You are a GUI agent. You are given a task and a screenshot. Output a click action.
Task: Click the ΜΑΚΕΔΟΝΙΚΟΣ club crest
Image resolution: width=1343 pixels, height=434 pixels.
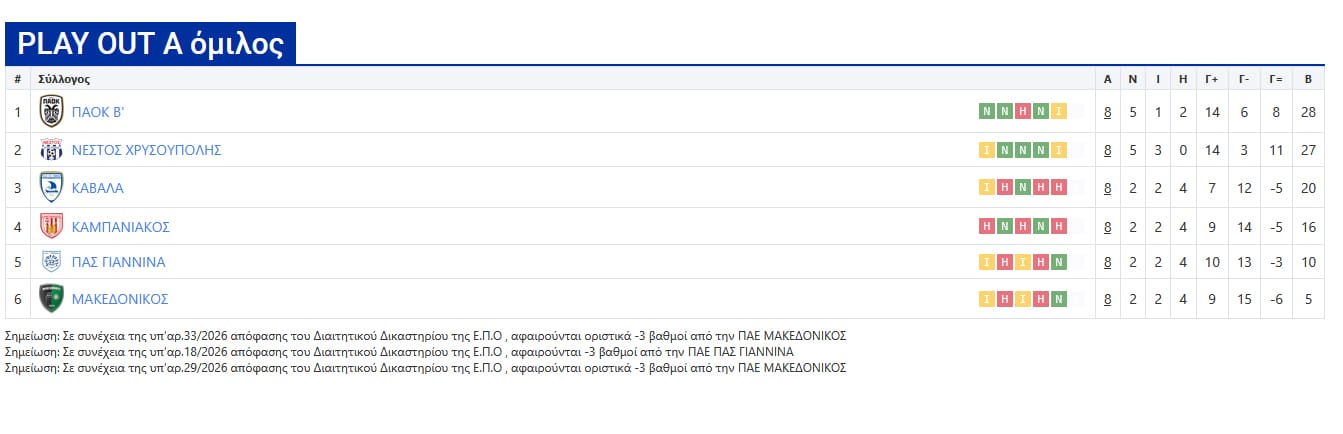click(51, 299)
